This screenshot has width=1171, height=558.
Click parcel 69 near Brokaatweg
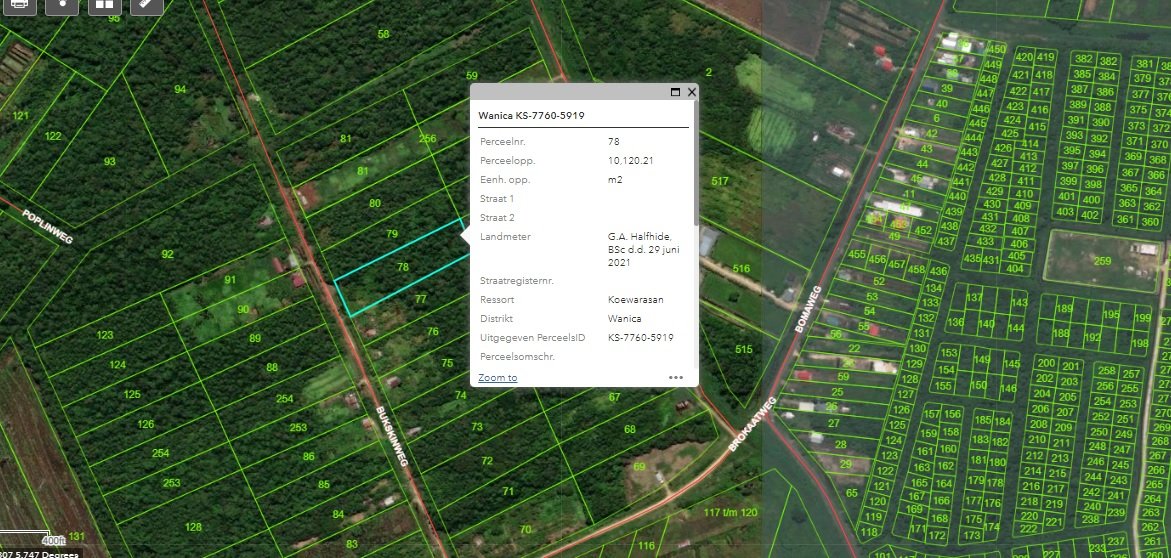click(639, 466)
